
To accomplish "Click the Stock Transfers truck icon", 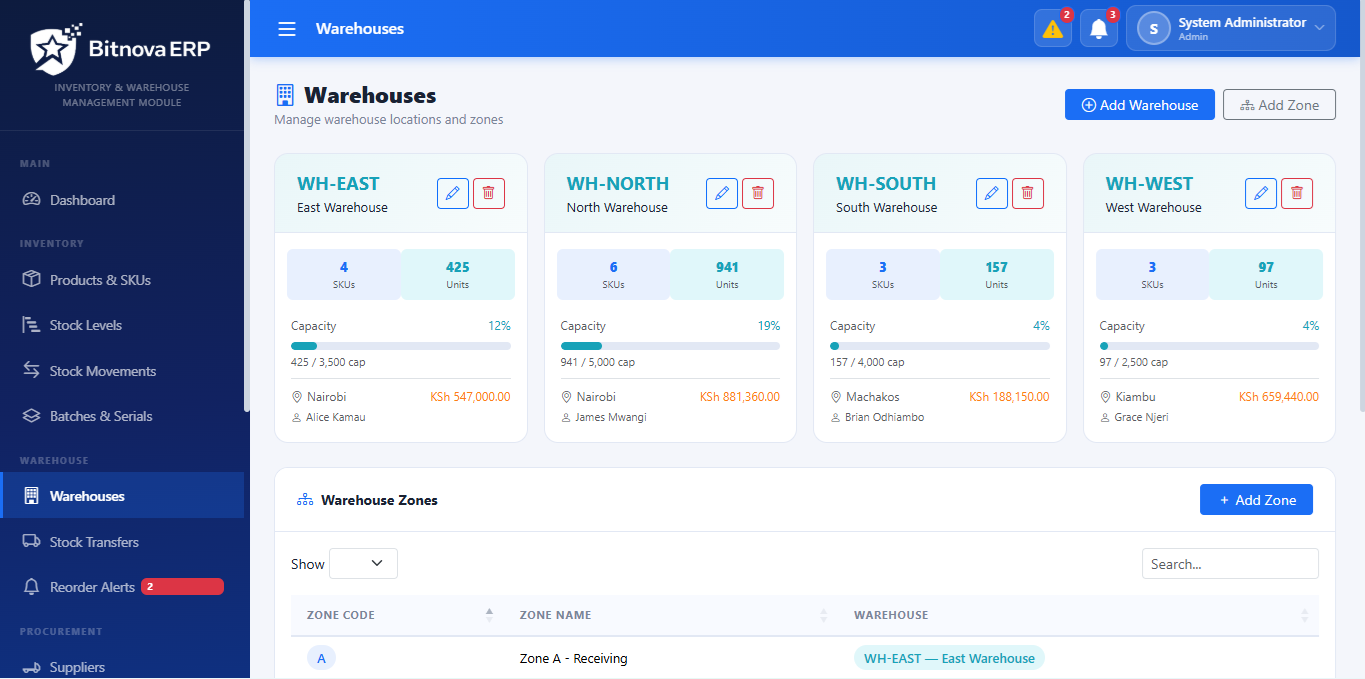I will (x=31, y=542).
